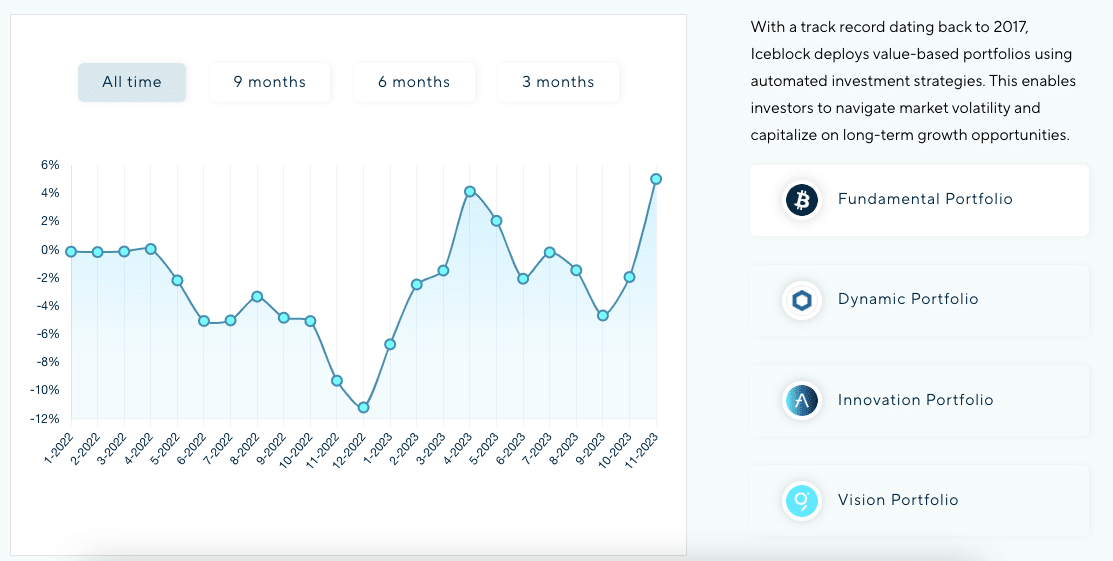Click the 8-2022 data point
The height and width of the screenshot is (561, 1113).
coord(257,296)
